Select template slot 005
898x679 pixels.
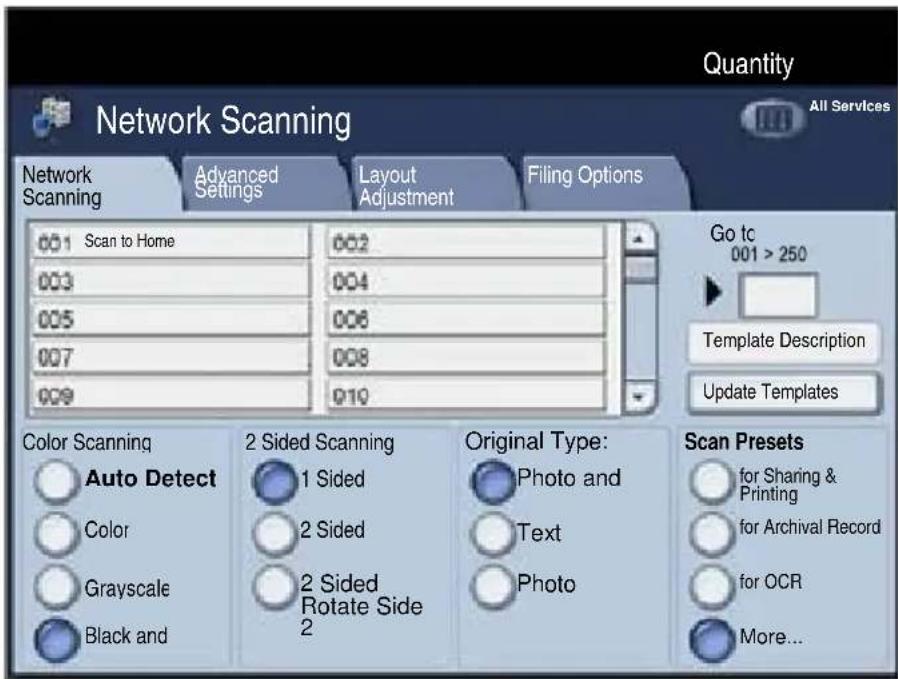coord(171,319)
